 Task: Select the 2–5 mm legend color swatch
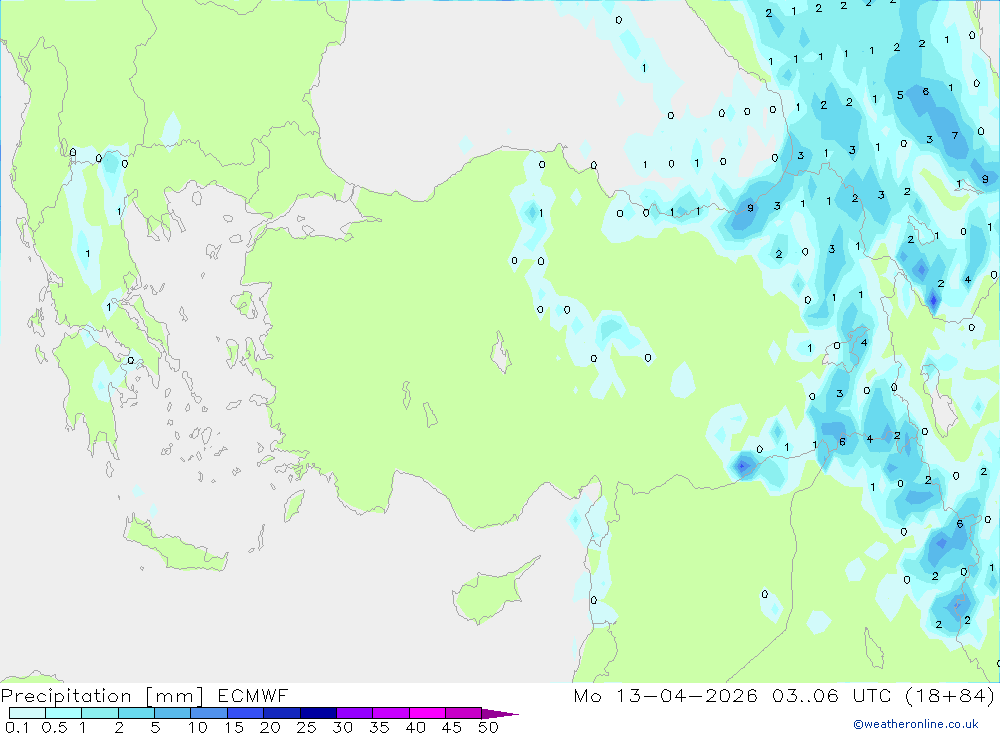[x=136, y=713]
